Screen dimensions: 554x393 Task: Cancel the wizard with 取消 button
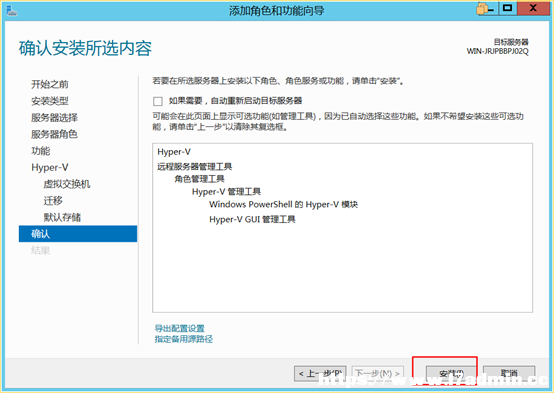tap(509, 373)
